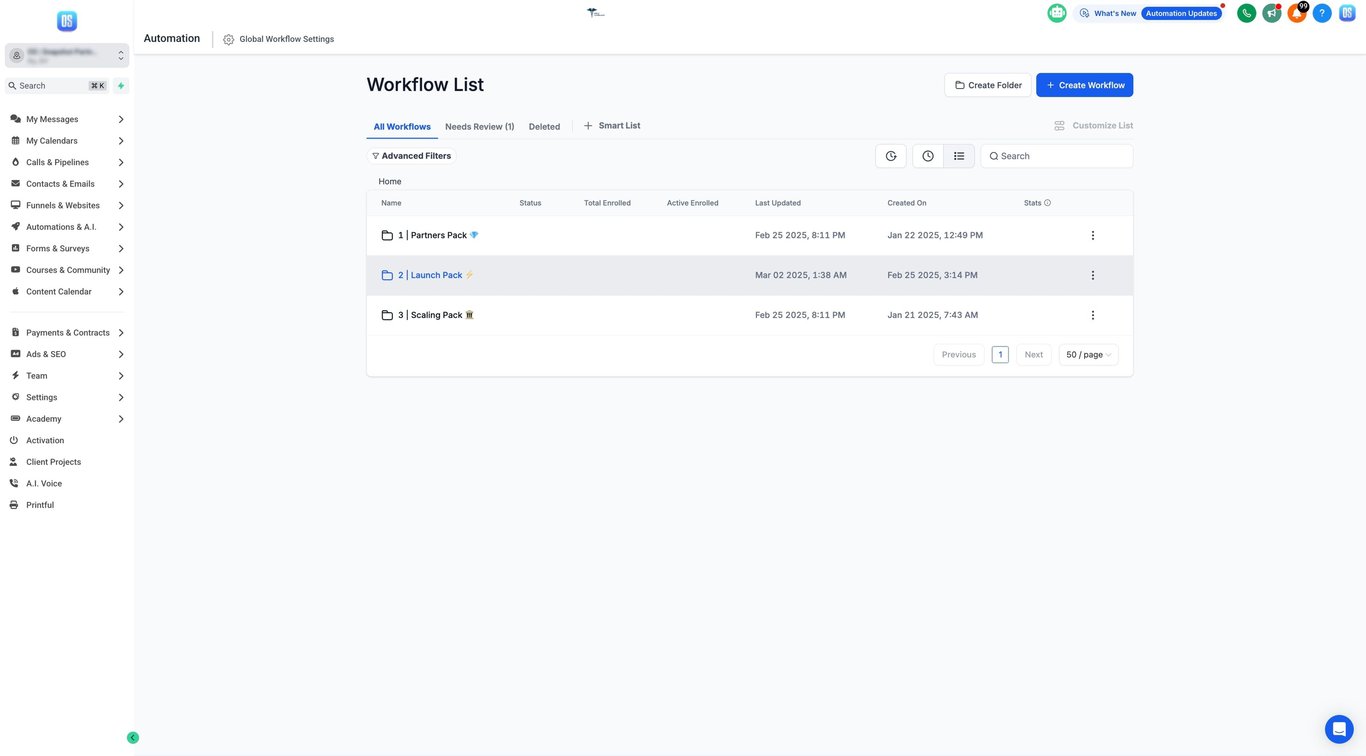Click Customize List
1366x756 pixels.
pos(1094,126)
